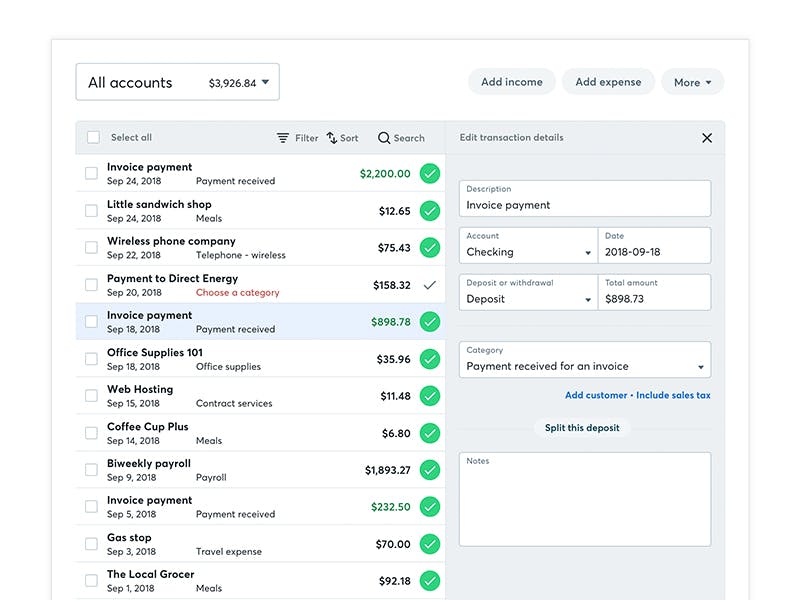Check the Wireless phone company row checkbox

92,248
